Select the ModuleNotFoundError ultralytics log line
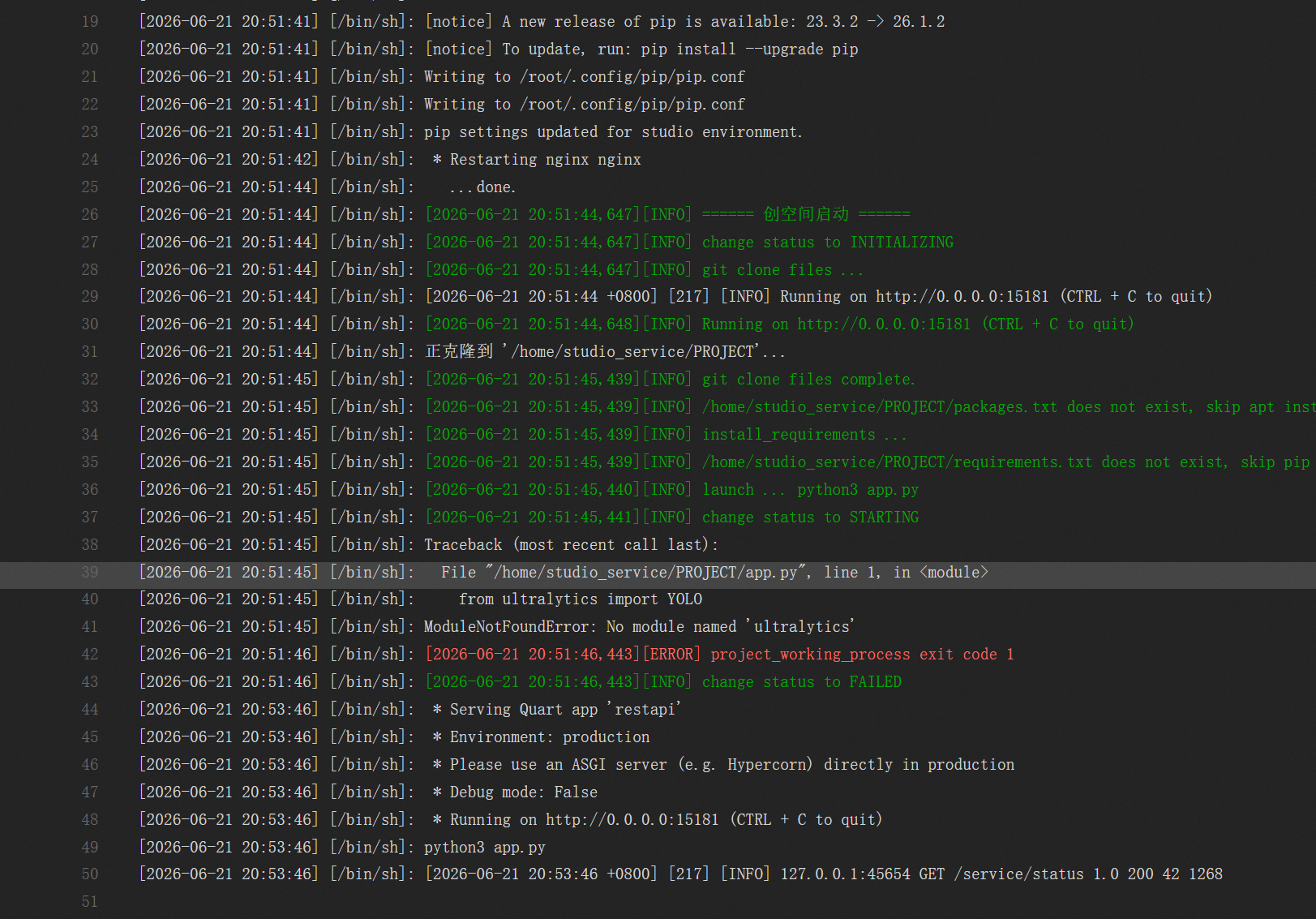 point(497,627)
